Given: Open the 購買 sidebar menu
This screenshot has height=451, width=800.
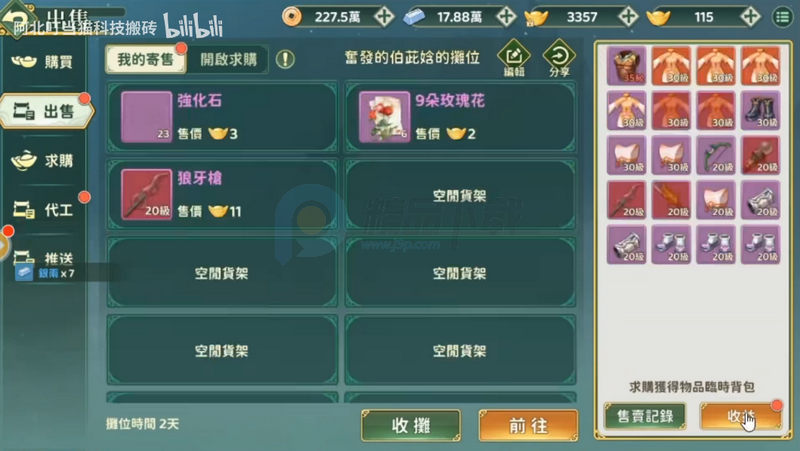Looking at the screenshot, I should pos(43,62).
